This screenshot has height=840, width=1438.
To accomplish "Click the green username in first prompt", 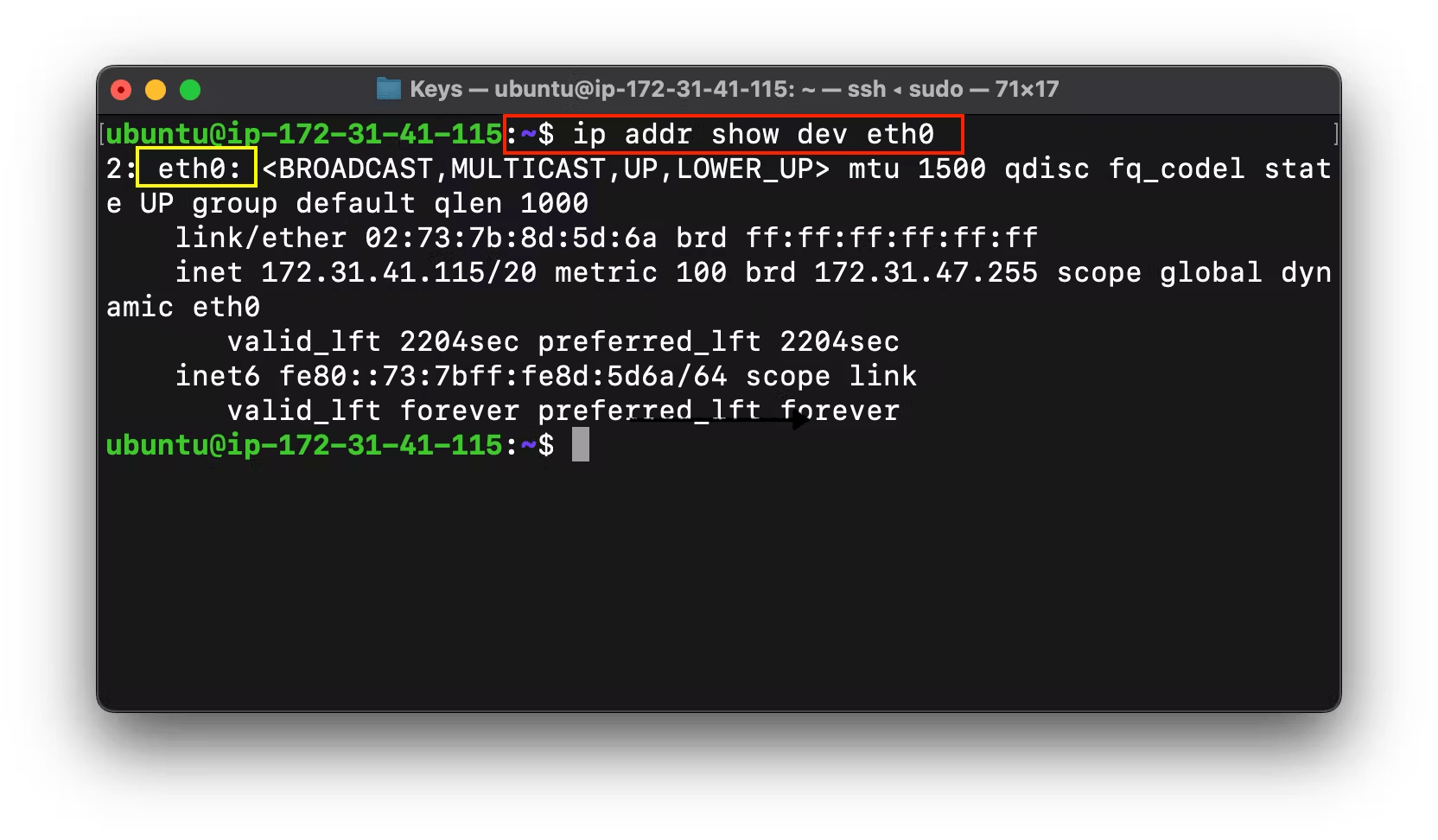I will (x=304, y=134).
